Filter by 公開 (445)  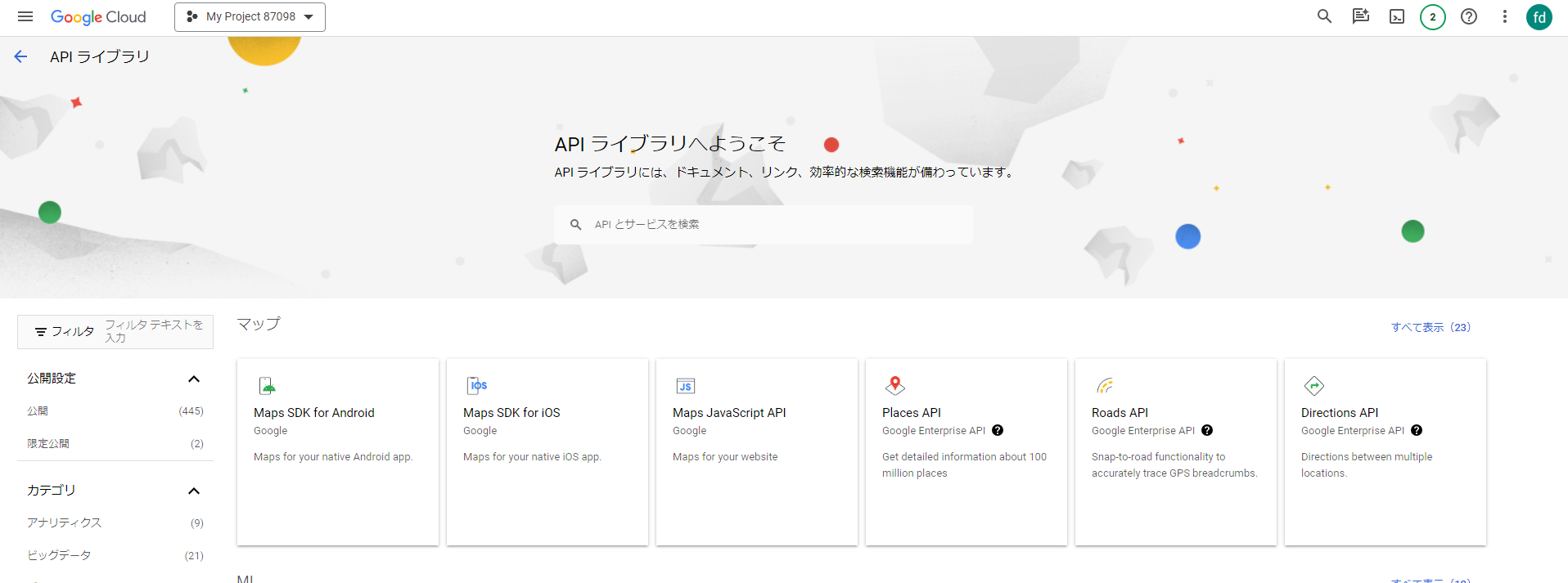[115, 411]
